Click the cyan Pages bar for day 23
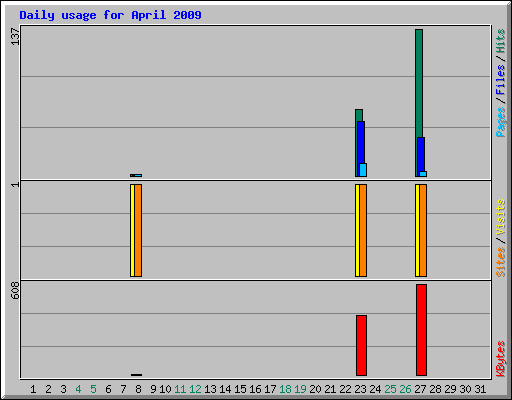512x400 pixels. pyautogui.click(x=363, y=170)
